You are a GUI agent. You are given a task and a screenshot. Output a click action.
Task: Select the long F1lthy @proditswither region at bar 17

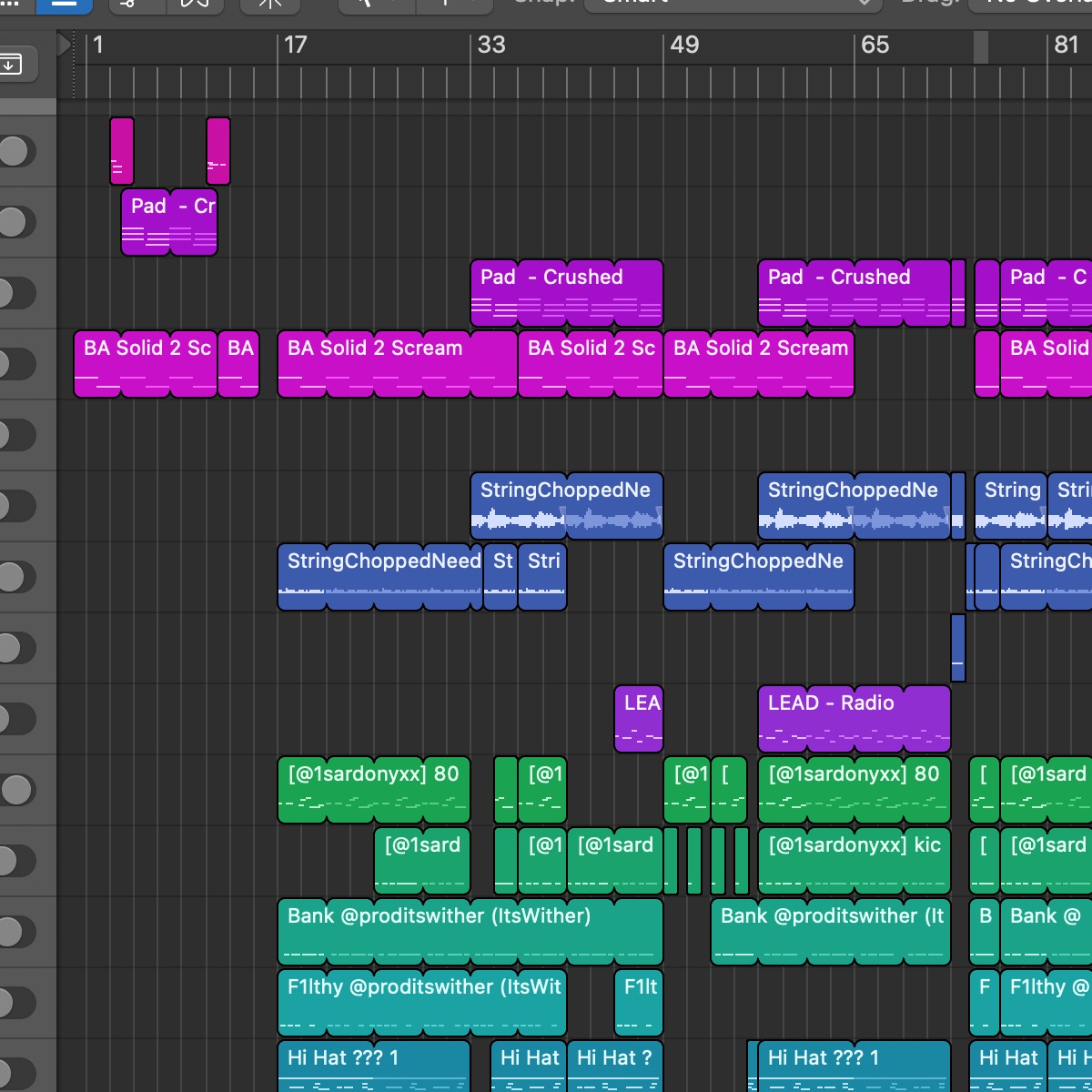422,1003
